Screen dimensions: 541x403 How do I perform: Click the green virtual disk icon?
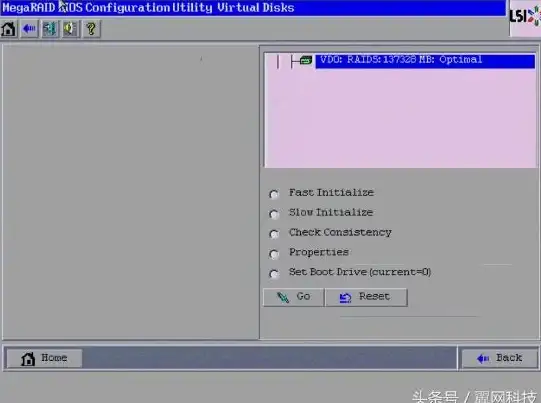pos(306,60)
